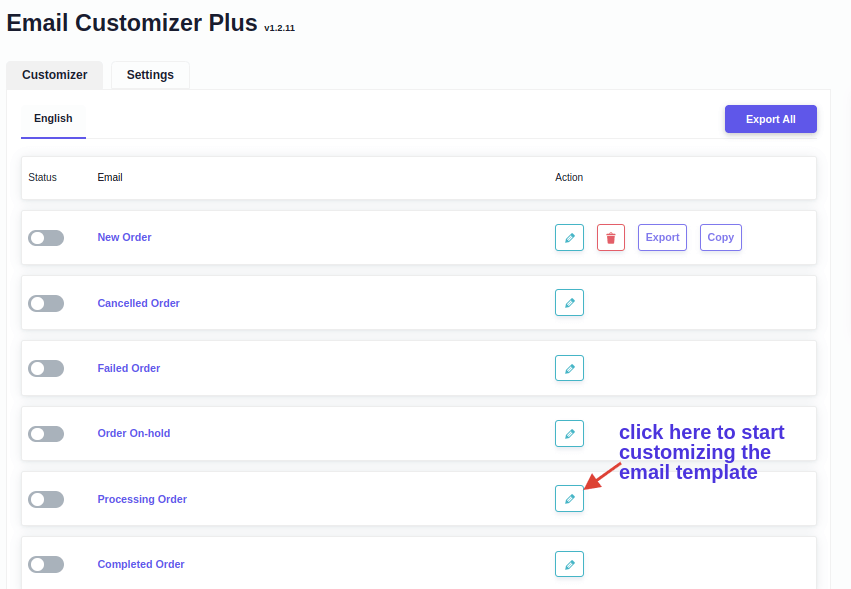
Task: Click pencil icon for Cancelled Order
Action: (x=569, y=303)
